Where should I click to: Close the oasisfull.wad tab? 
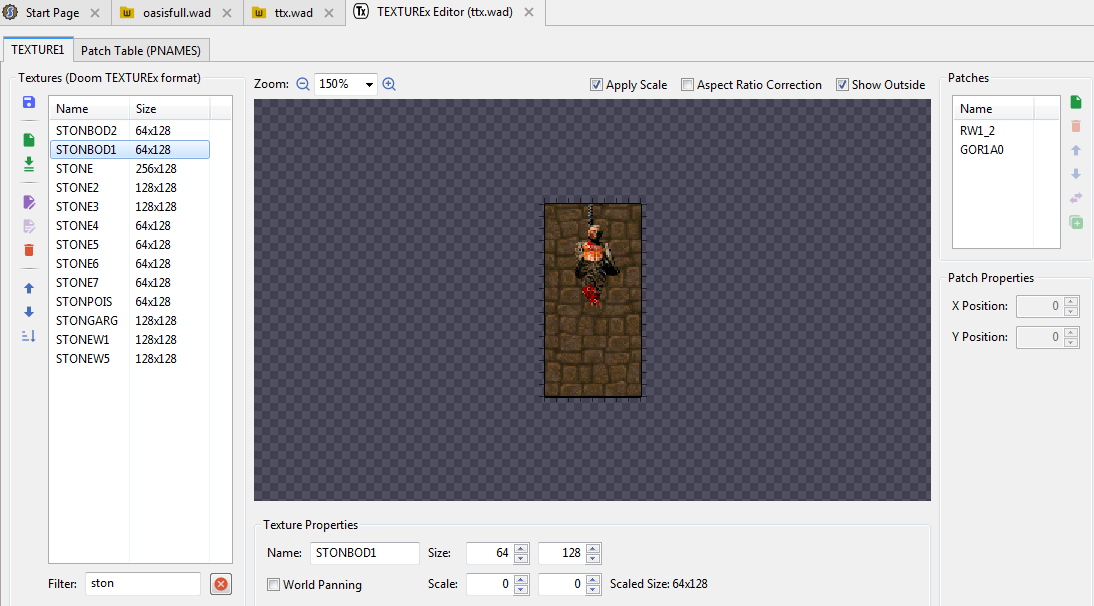227,13
